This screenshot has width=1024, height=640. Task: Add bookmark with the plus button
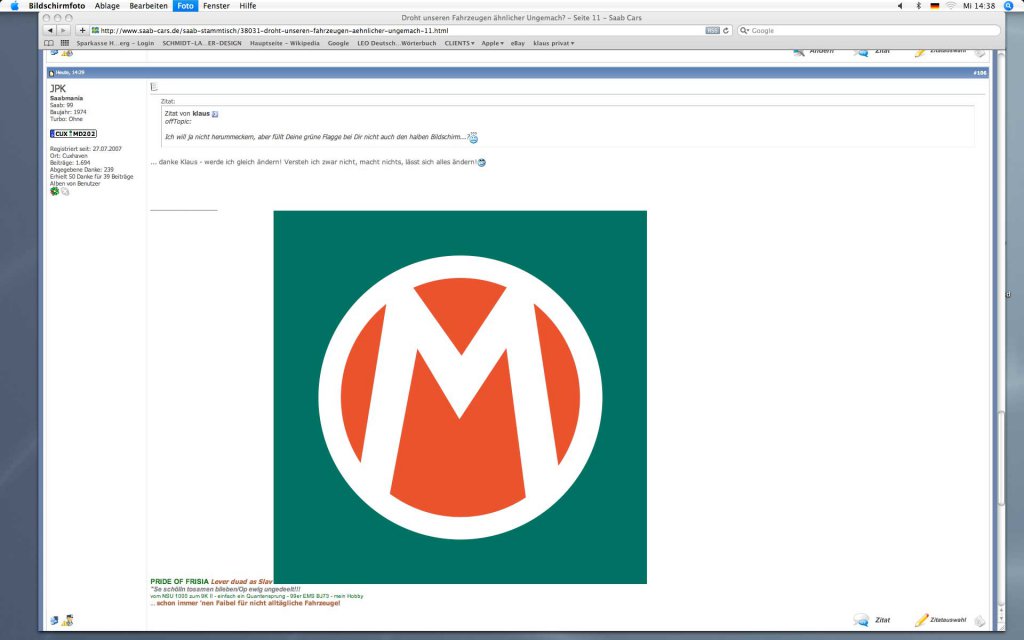click(x=82, y=31)
